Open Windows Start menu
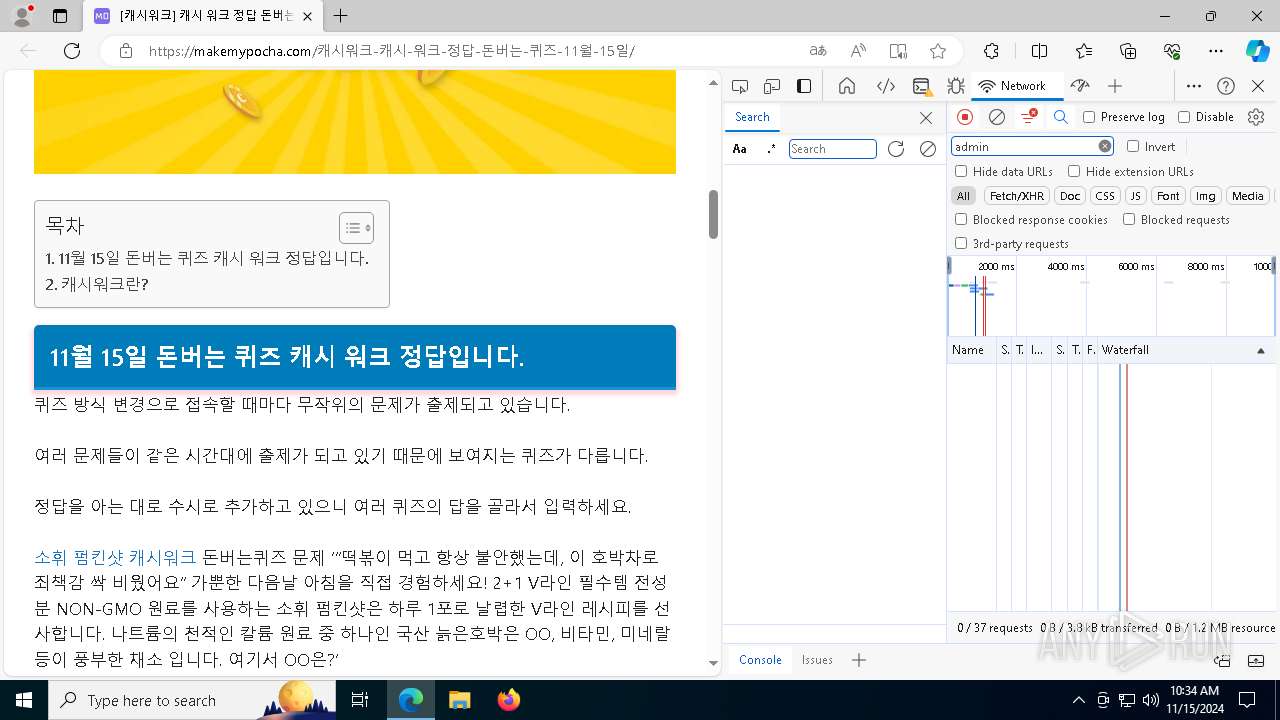 tap(24, 700)
